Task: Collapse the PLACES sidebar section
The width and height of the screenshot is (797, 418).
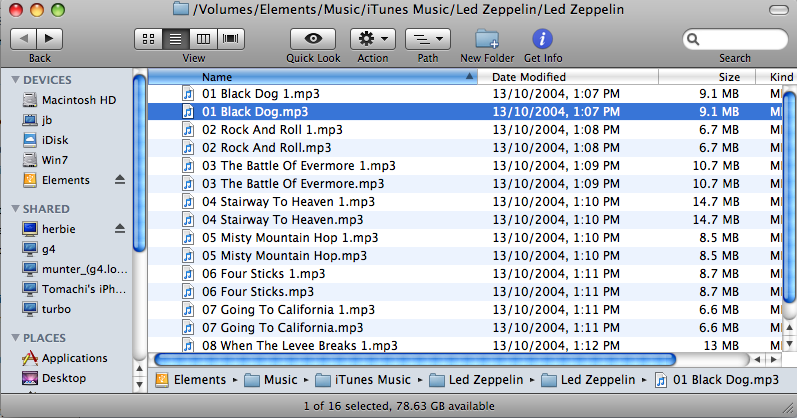Action: [15, 338]
